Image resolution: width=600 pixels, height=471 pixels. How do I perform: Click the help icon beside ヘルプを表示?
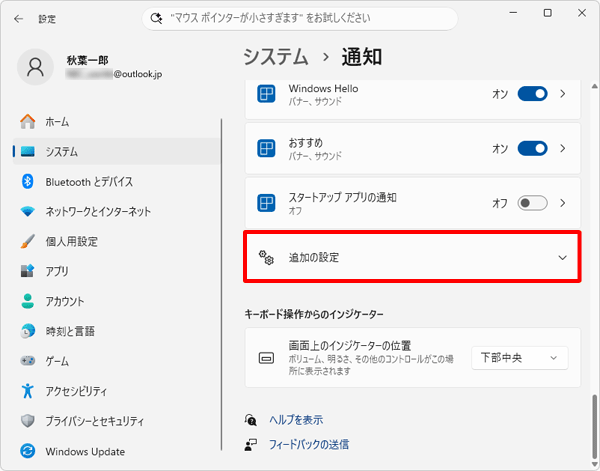point(251,420)
